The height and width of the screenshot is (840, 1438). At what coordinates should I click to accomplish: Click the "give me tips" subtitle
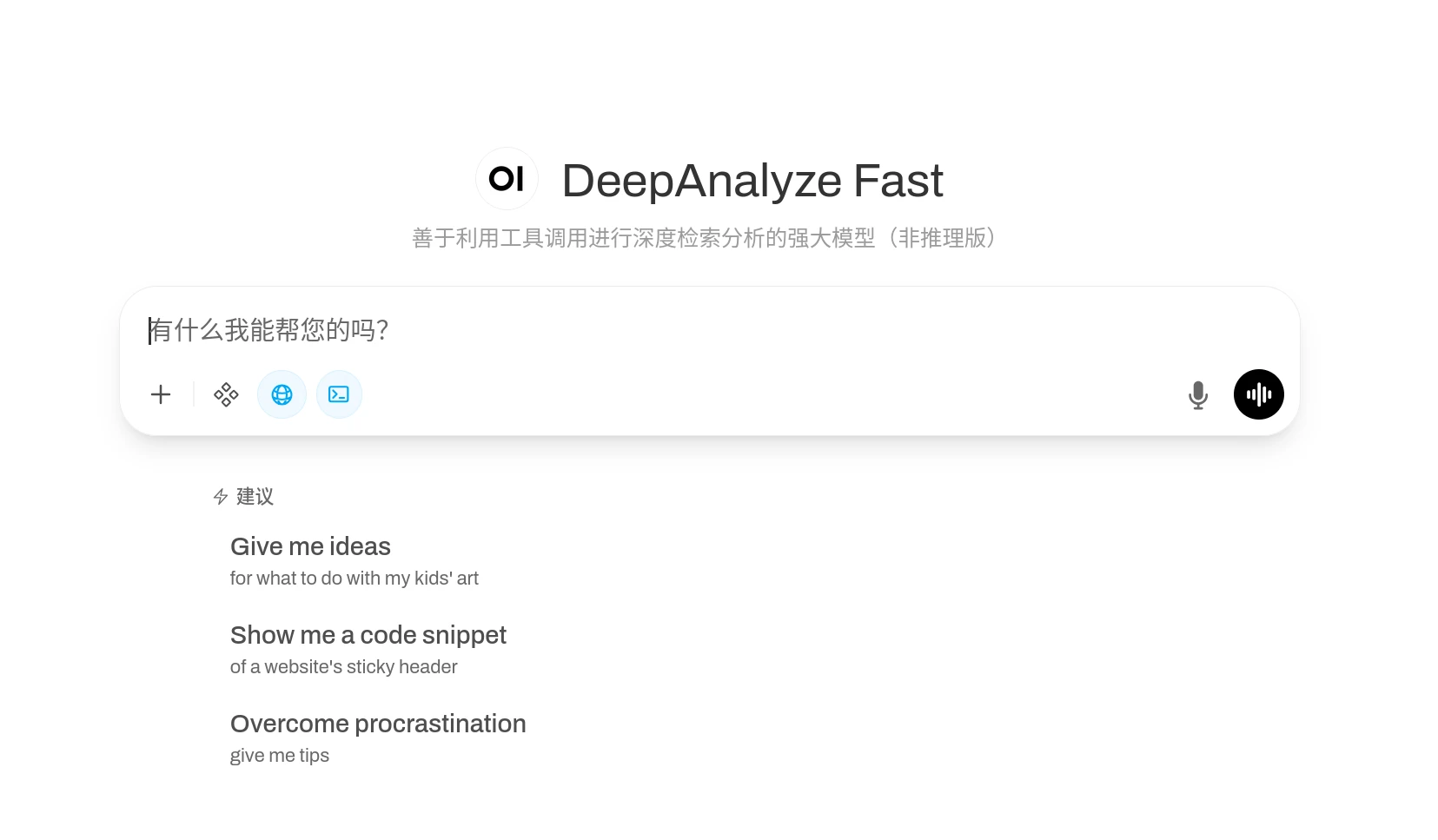(x=279, y=756)
